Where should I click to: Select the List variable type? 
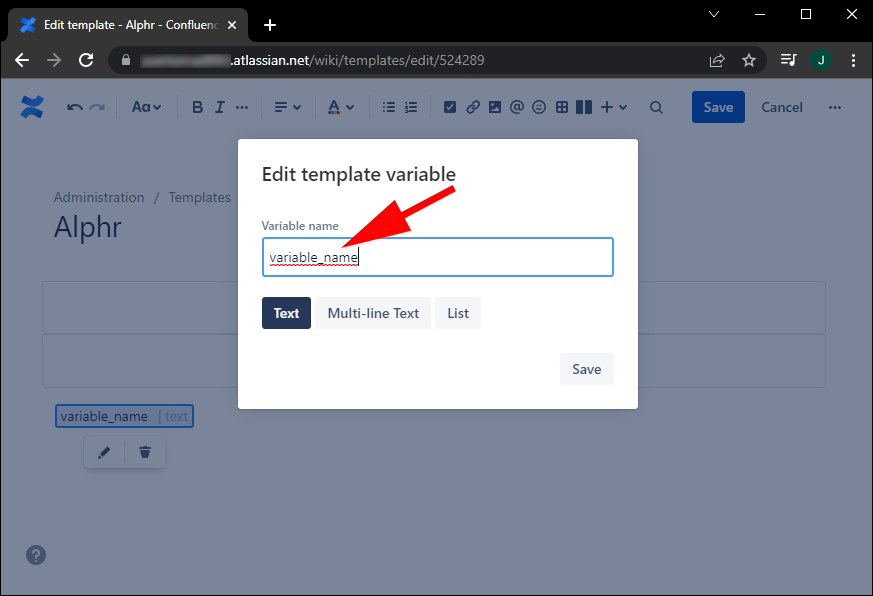pyautogui.click(x=458, y=313)
